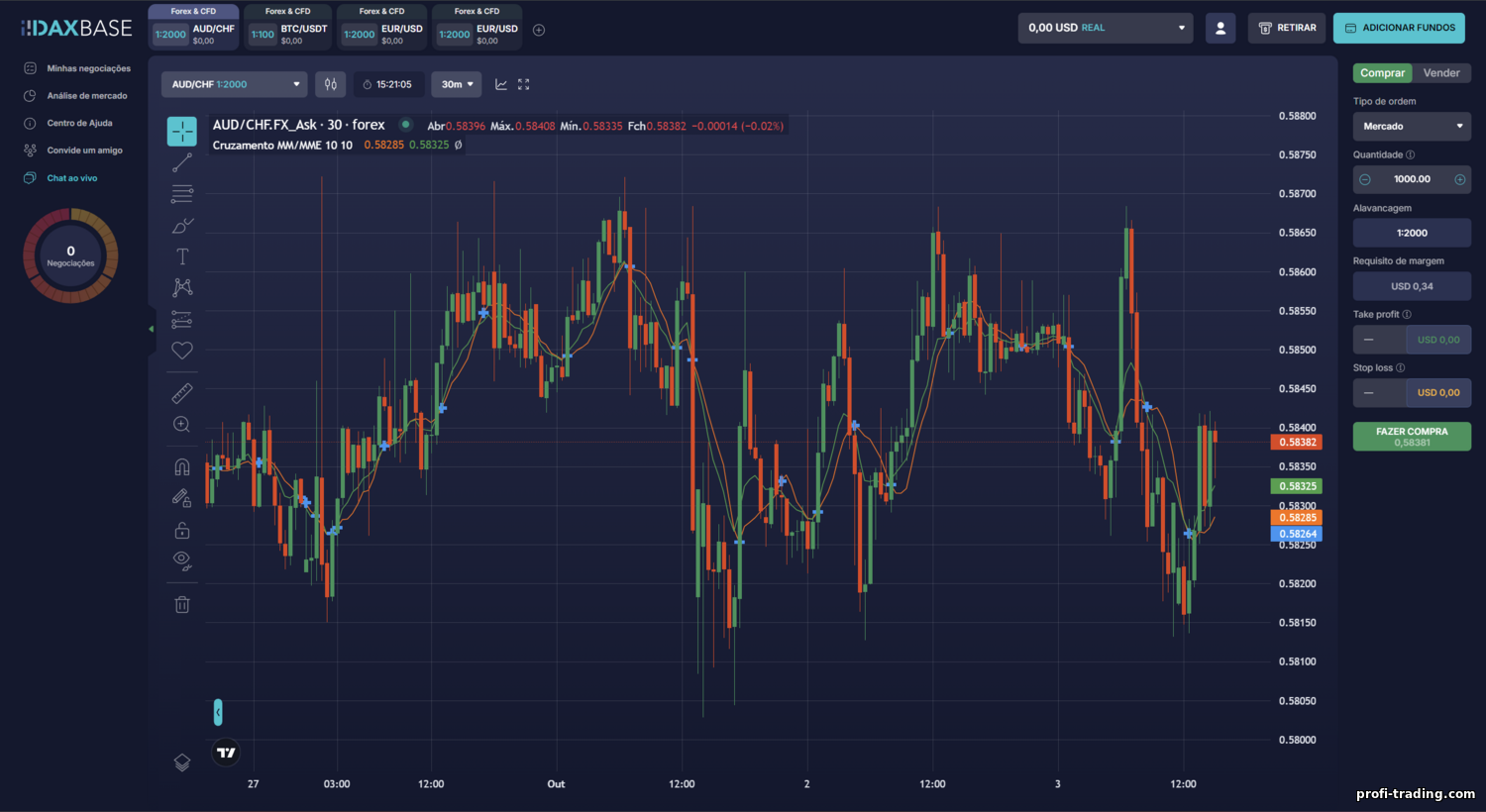Collapse the left sidebar arrow

pyautogui.click(x=152, y=329)
